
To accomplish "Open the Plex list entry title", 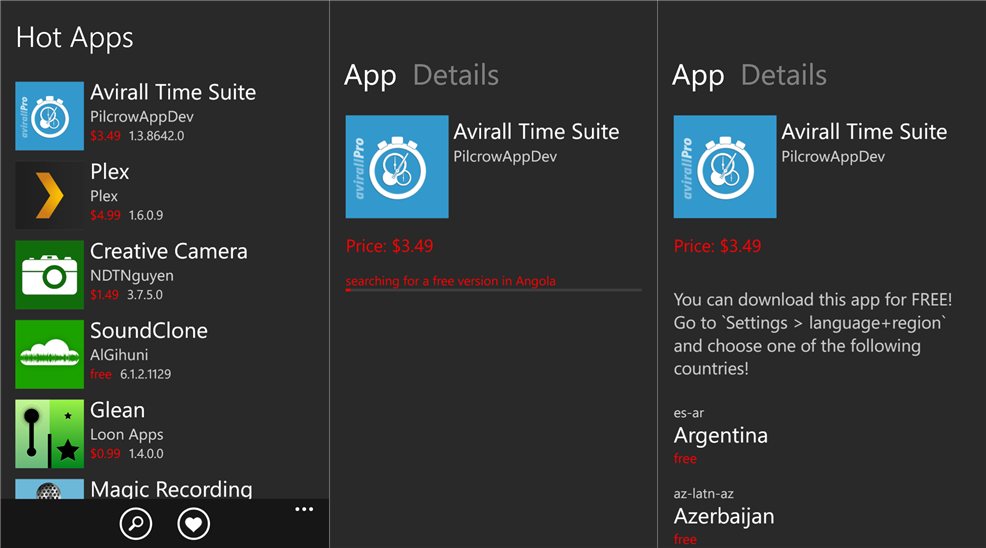I will 109,172.
